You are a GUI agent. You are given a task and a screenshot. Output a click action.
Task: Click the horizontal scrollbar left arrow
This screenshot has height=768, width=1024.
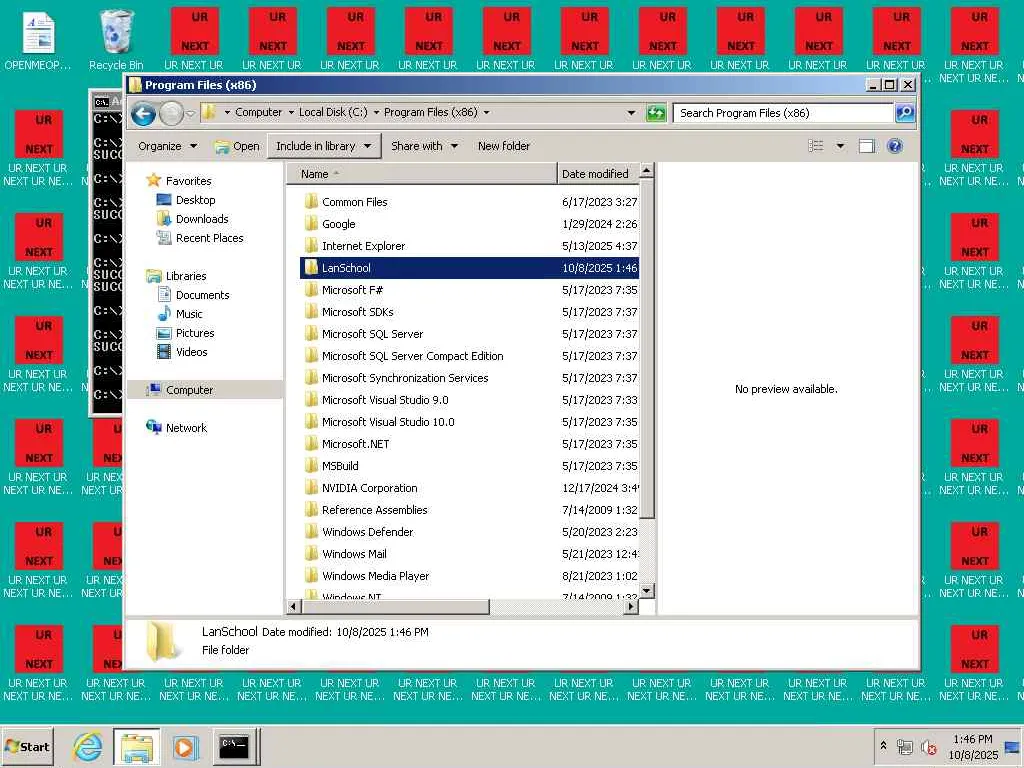pyautogui.click(x=293, y=607)
